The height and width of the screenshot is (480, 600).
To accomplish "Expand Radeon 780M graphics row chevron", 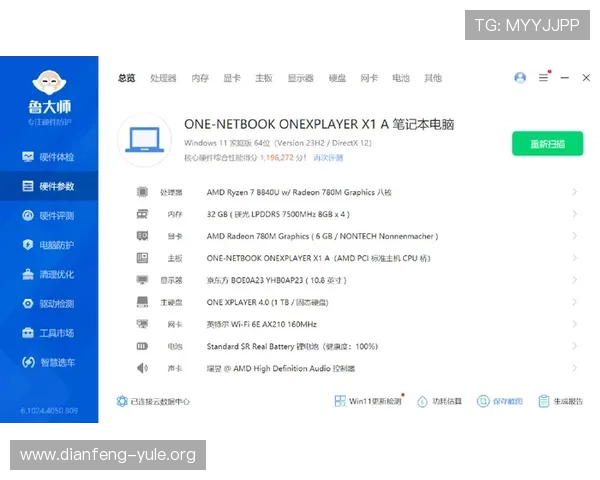I will tap(574, 236).
